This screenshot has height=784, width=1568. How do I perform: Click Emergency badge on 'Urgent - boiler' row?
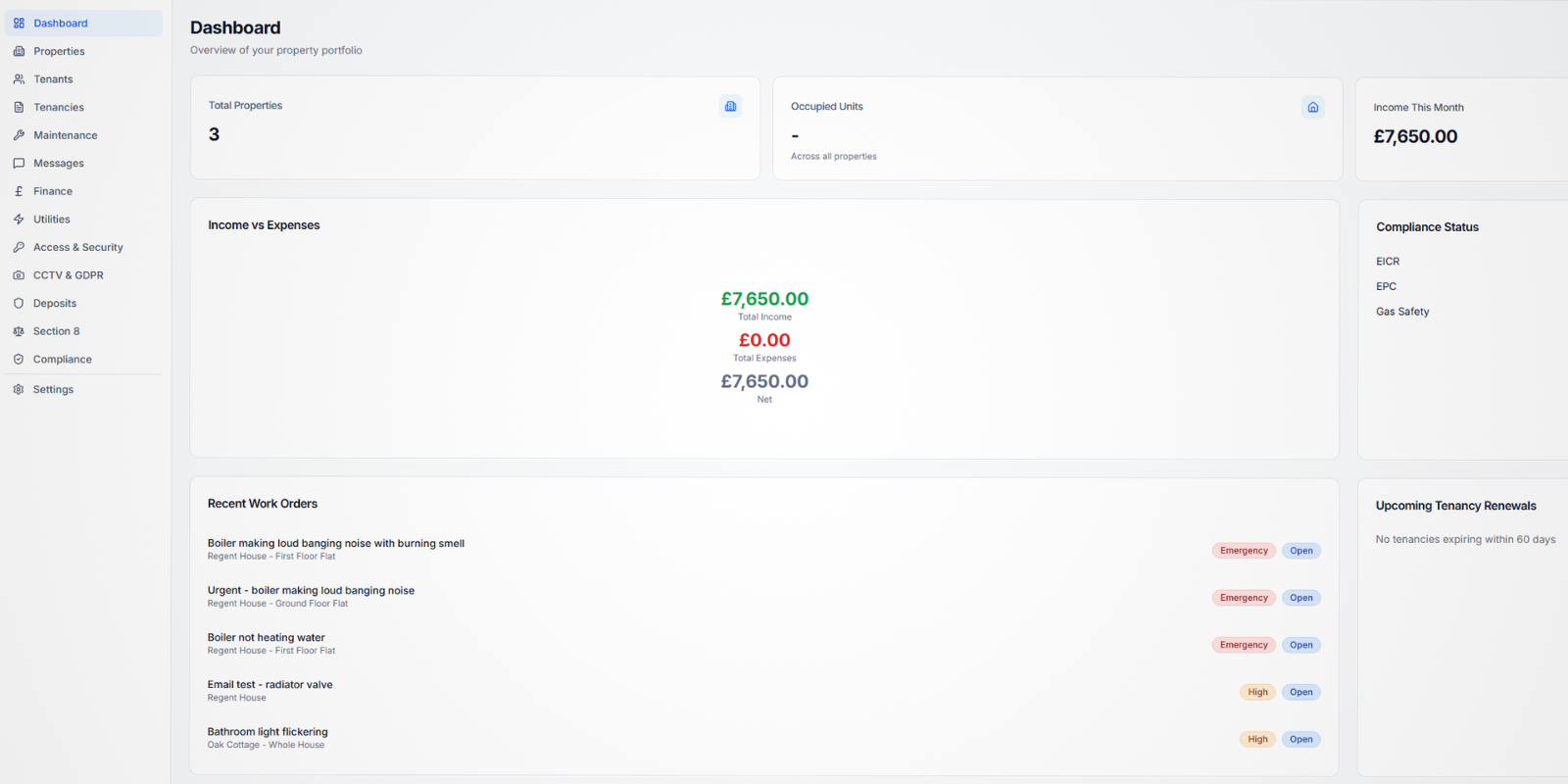coord(1244,598)
